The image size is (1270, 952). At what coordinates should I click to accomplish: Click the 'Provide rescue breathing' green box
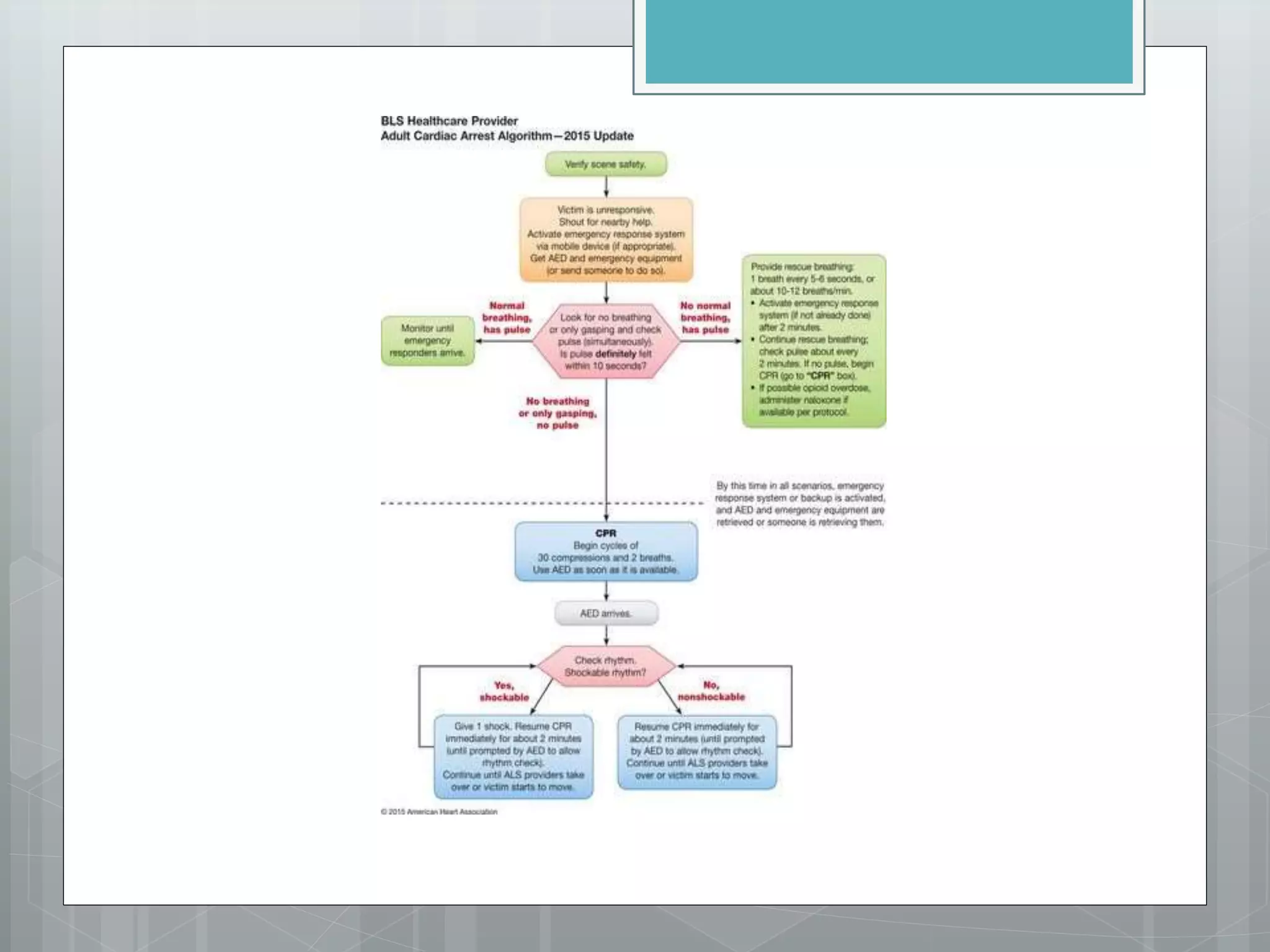[814, 340]
